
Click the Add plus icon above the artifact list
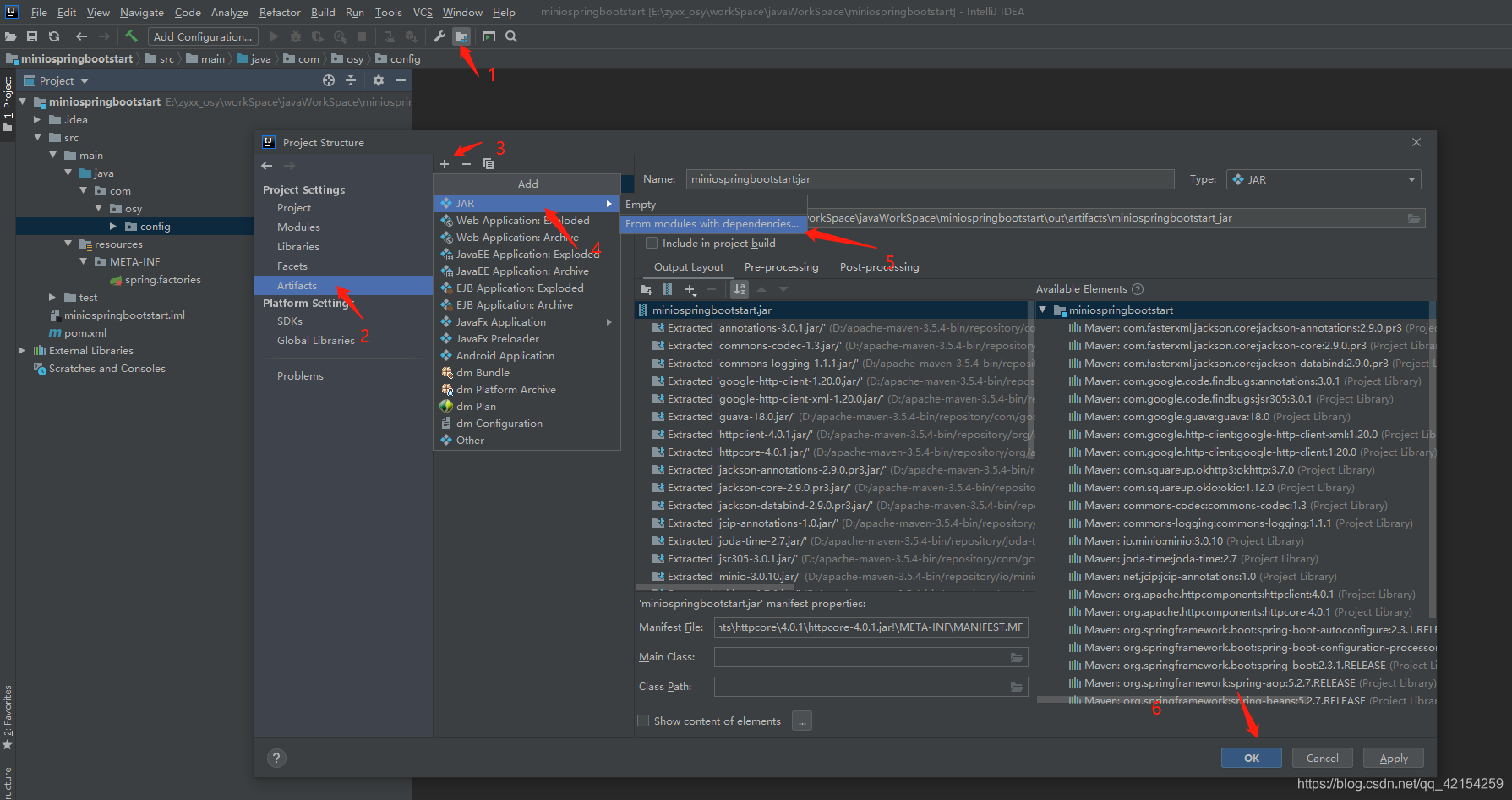pos(445,163)
